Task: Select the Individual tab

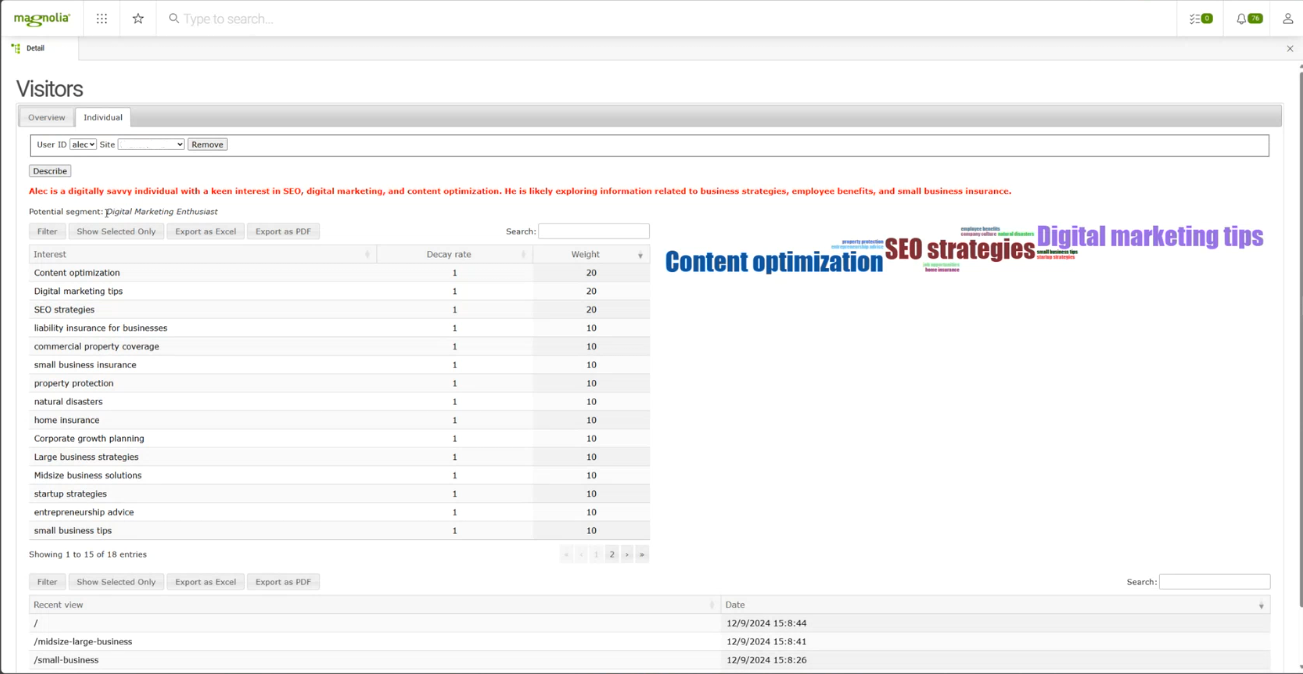Action: pyautogui.click(x=103, y=117)
